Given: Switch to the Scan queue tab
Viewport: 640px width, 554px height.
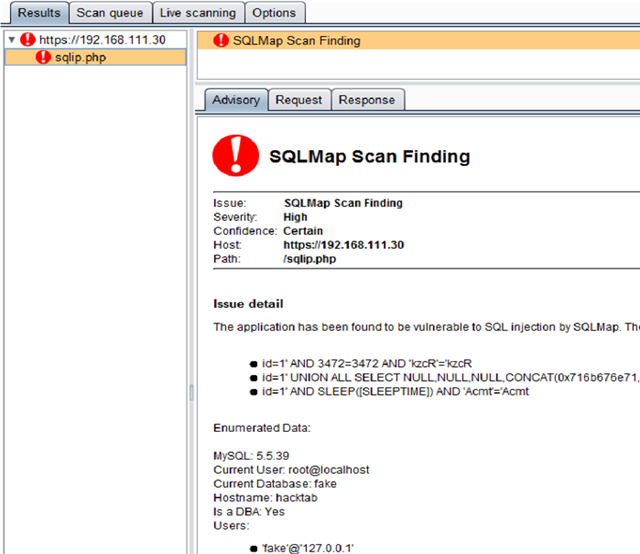Looking at the screenshot, I should 110,13.
